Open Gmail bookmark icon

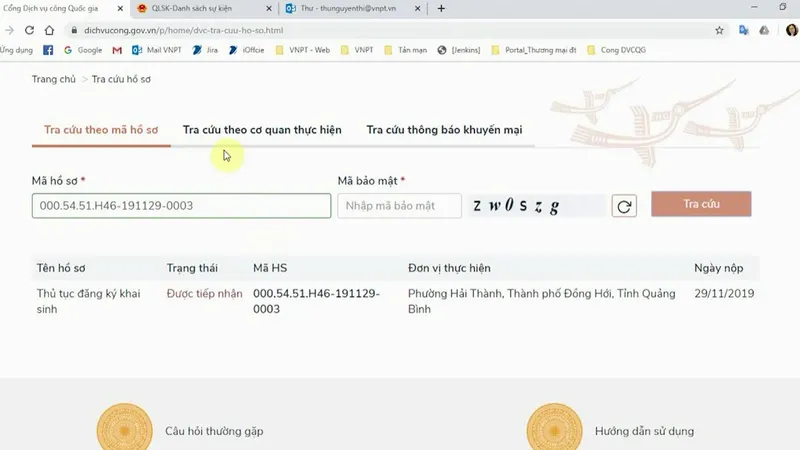[x=117, y=50]
